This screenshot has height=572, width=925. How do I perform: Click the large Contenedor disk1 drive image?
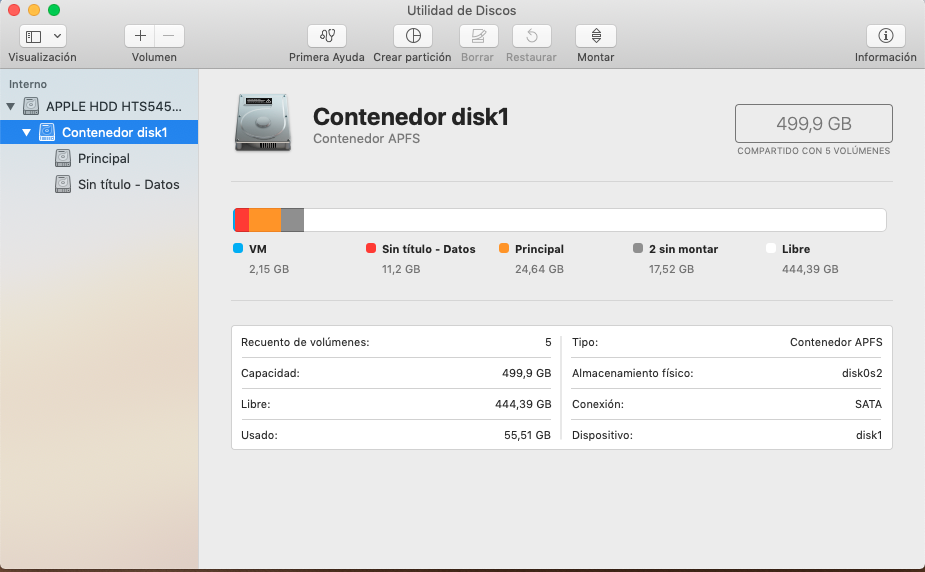coord(264,123)
